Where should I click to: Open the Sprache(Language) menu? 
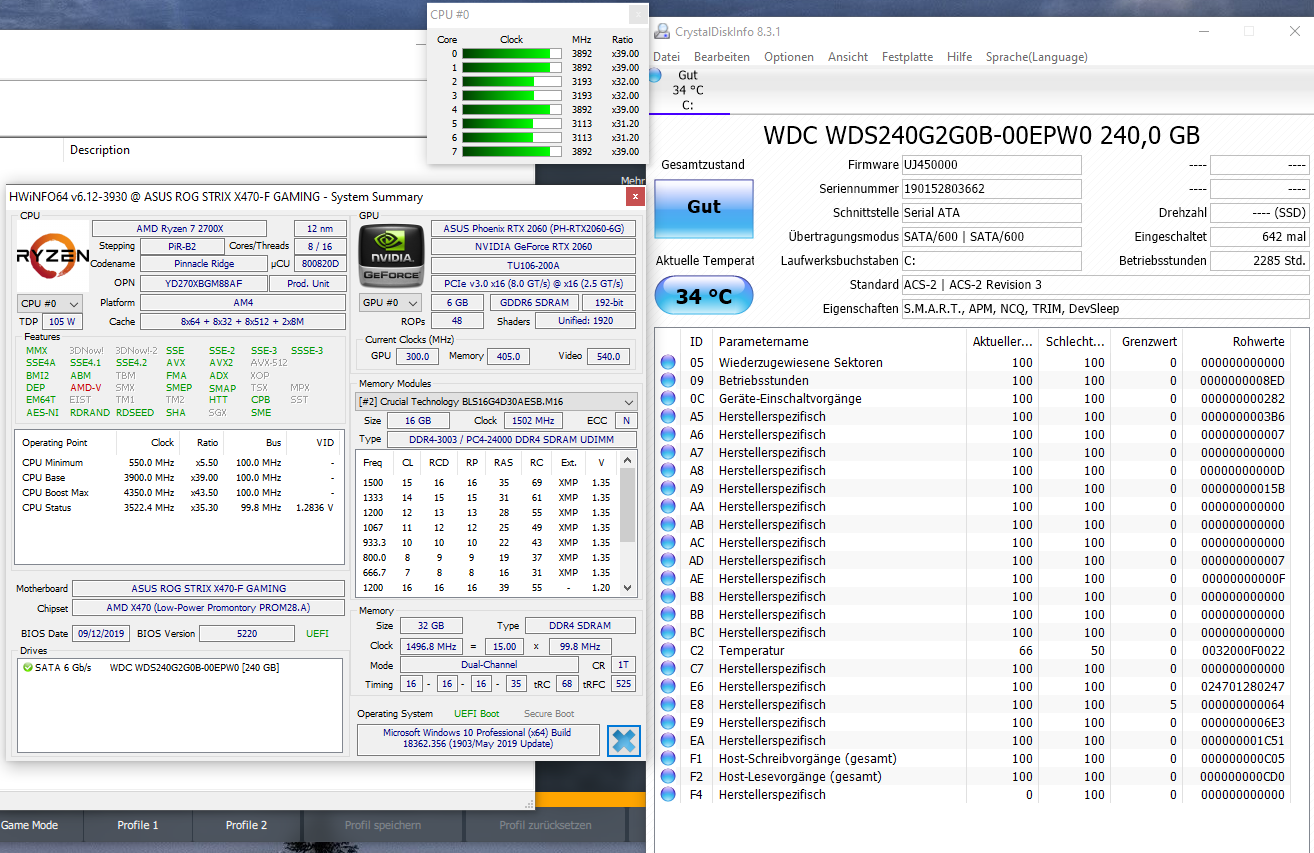[1036, 57]
